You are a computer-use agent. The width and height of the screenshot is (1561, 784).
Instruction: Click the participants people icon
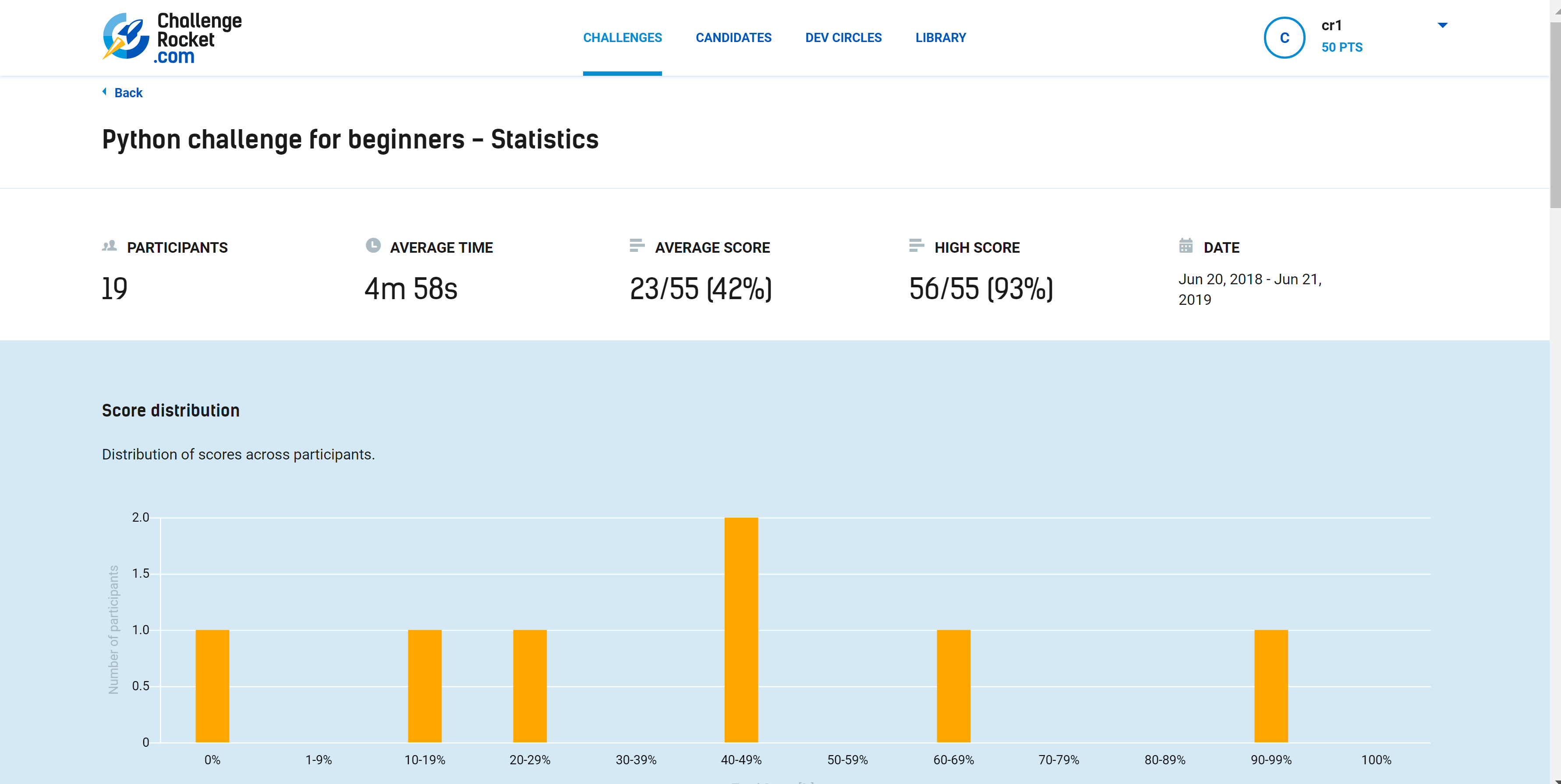[109, 246]
